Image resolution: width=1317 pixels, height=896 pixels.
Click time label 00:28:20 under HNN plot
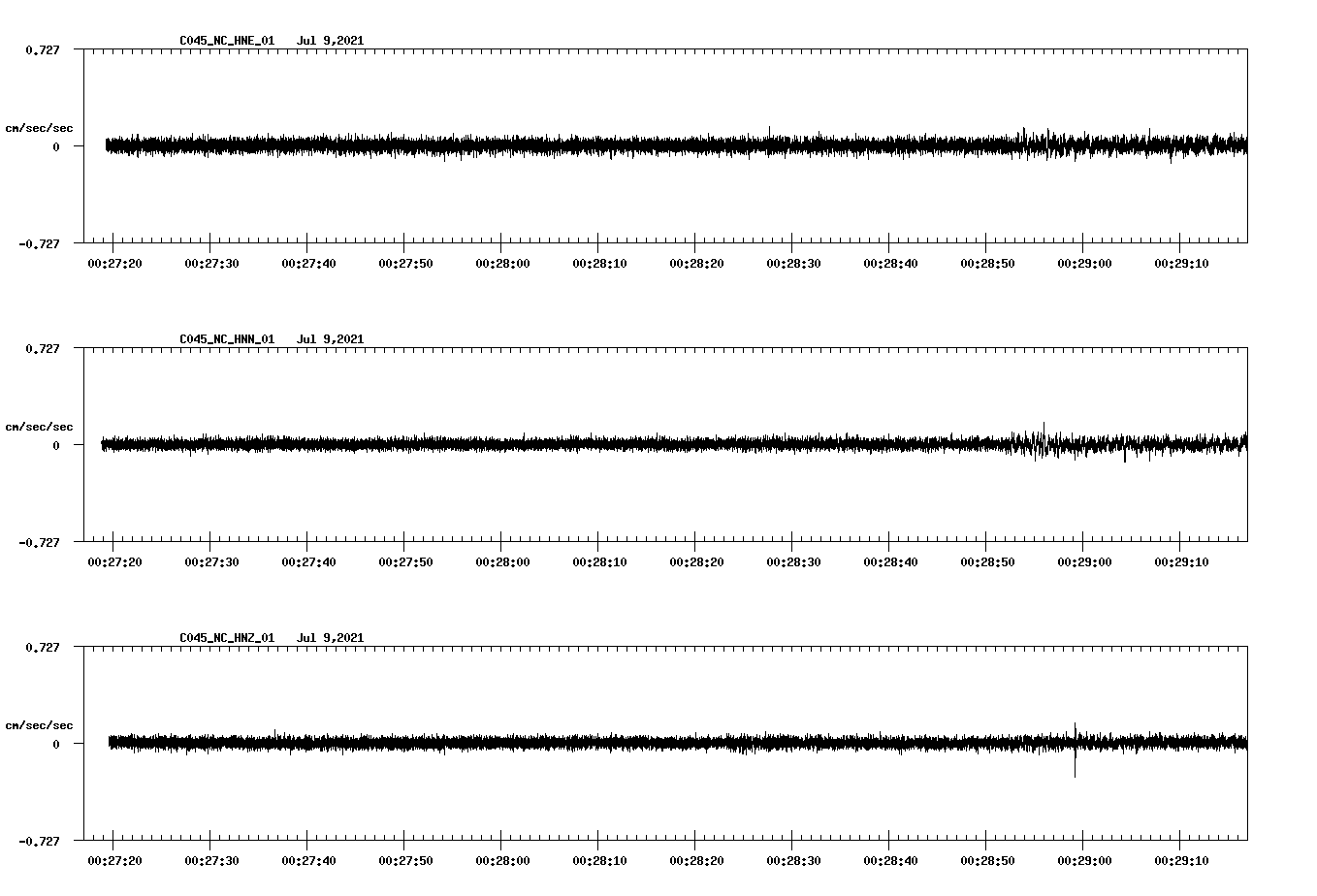pos(696,562)
